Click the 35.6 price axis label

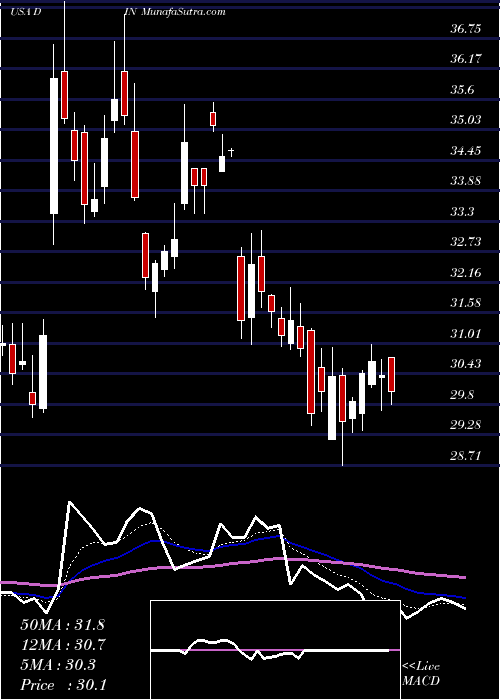tap(462, 90)
